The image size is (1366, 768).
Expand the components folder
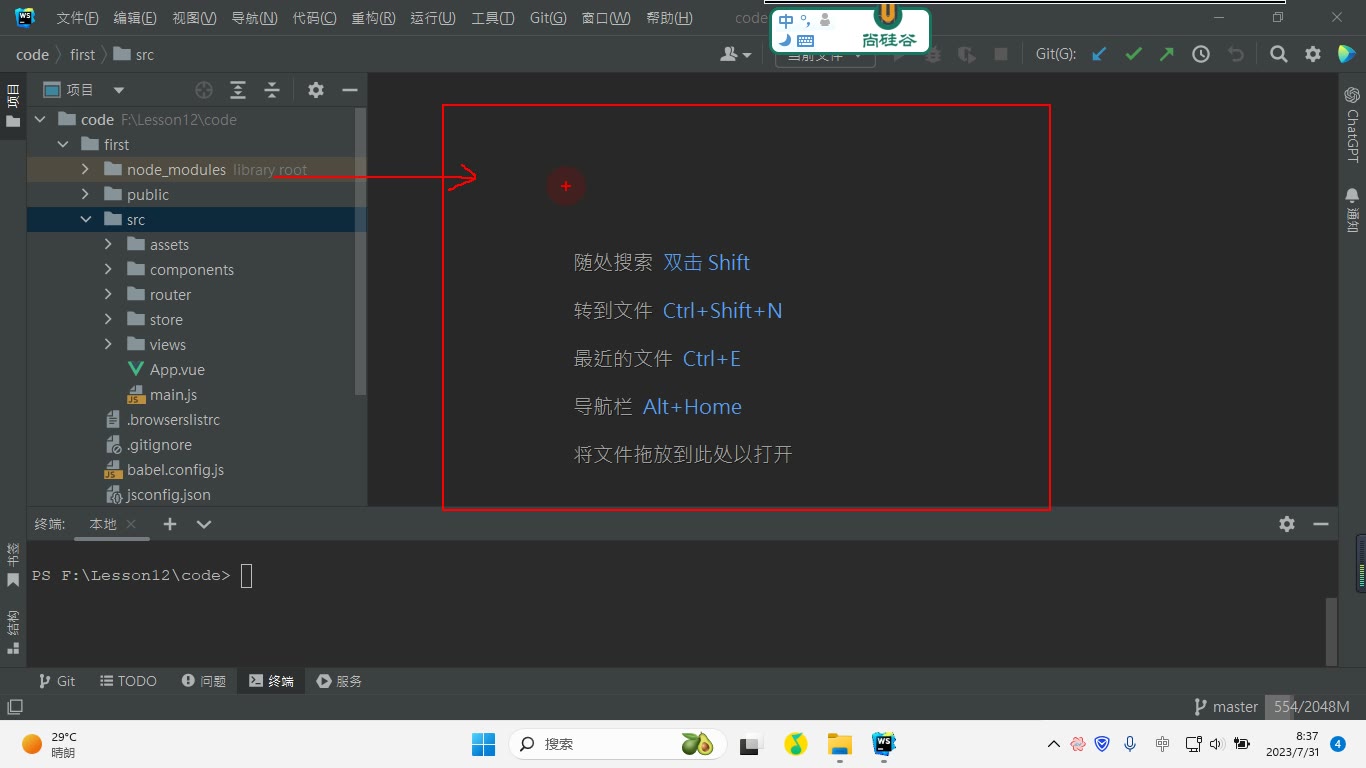click(109, 270)
